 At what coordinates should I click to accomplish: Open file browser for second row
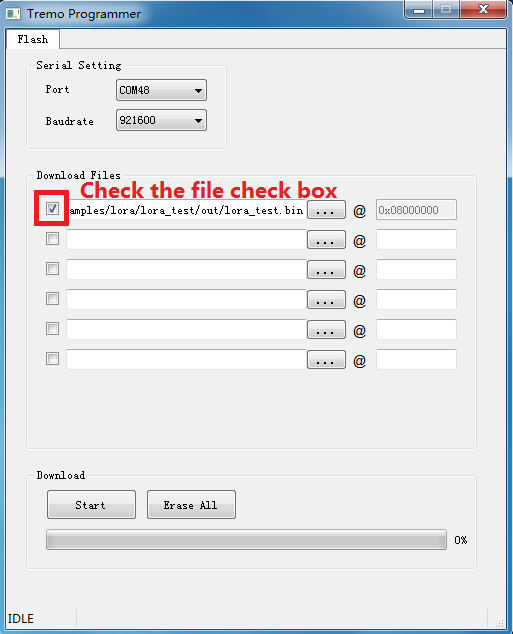click(x=326, y=240)
